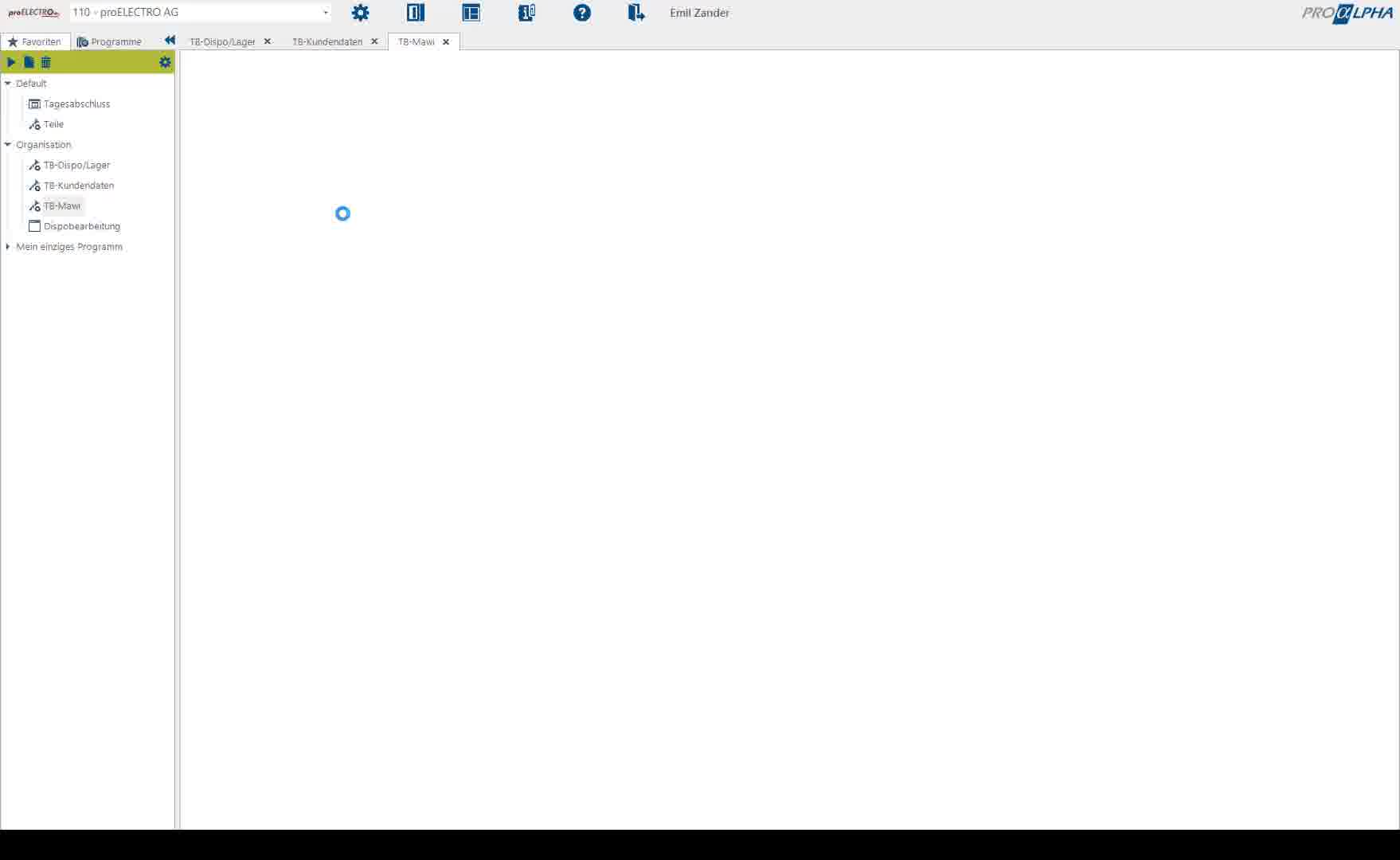
Task: Select the TB-Mawi tab
Action: pyautogui.click(x=416, y=41)
